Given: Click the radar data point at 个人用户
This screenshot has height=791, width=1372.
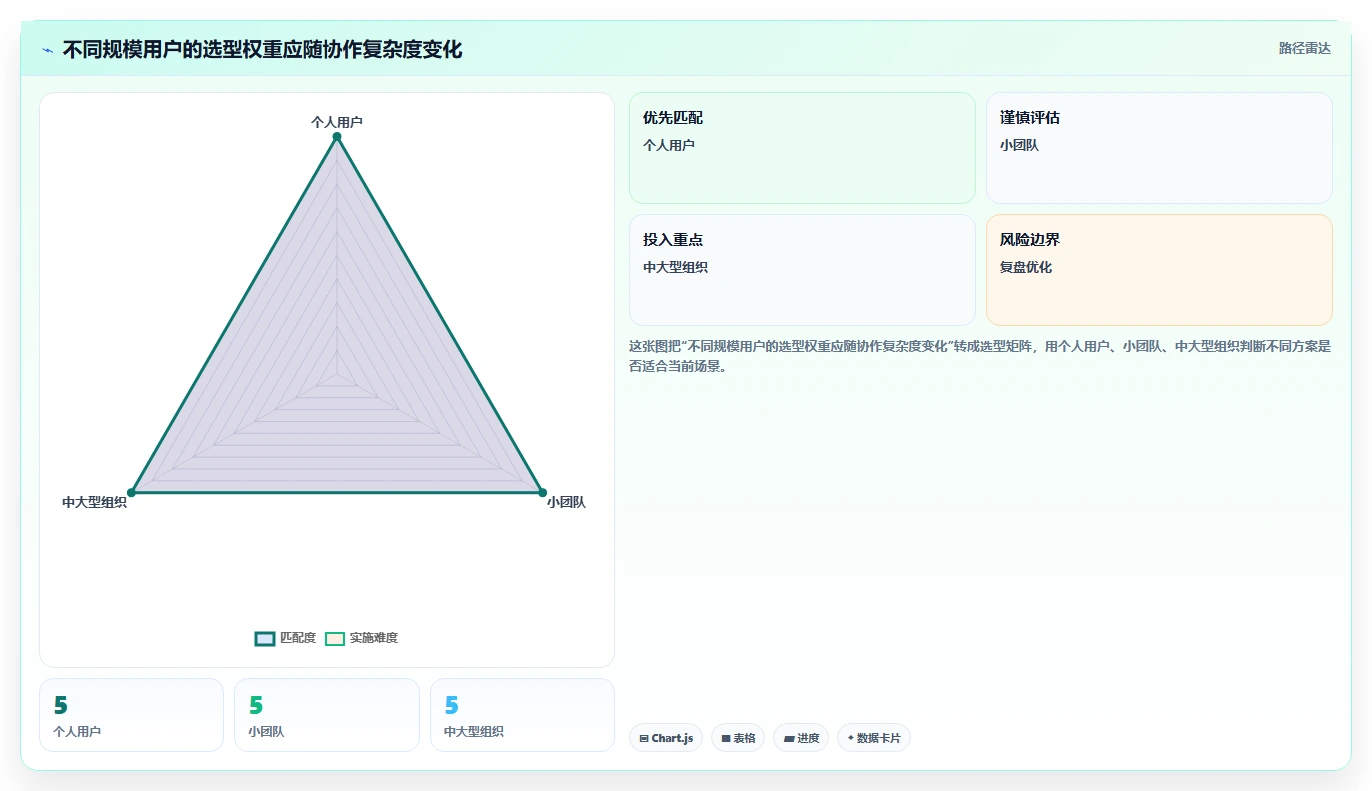Looking at the screenshot, I should [x=337, y=137].
